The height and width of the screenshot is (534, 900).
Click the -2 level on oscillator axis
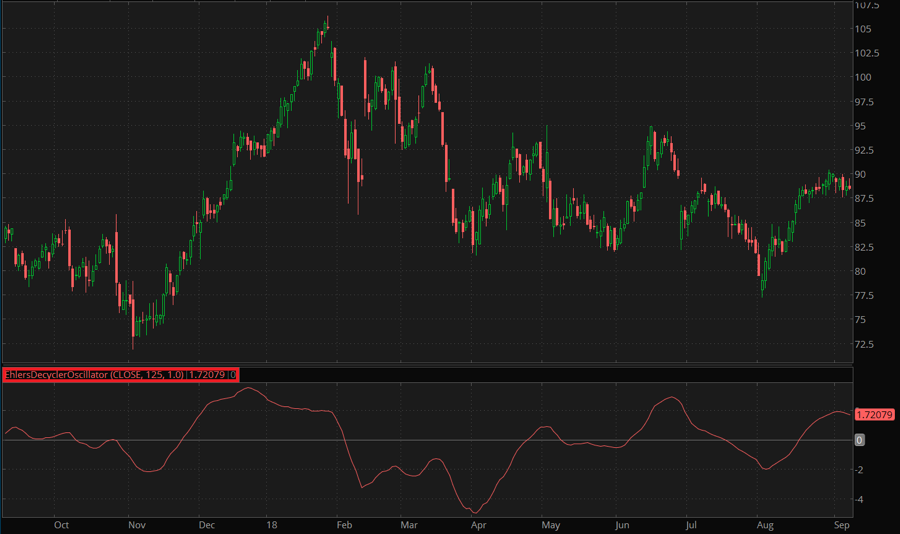860,469
